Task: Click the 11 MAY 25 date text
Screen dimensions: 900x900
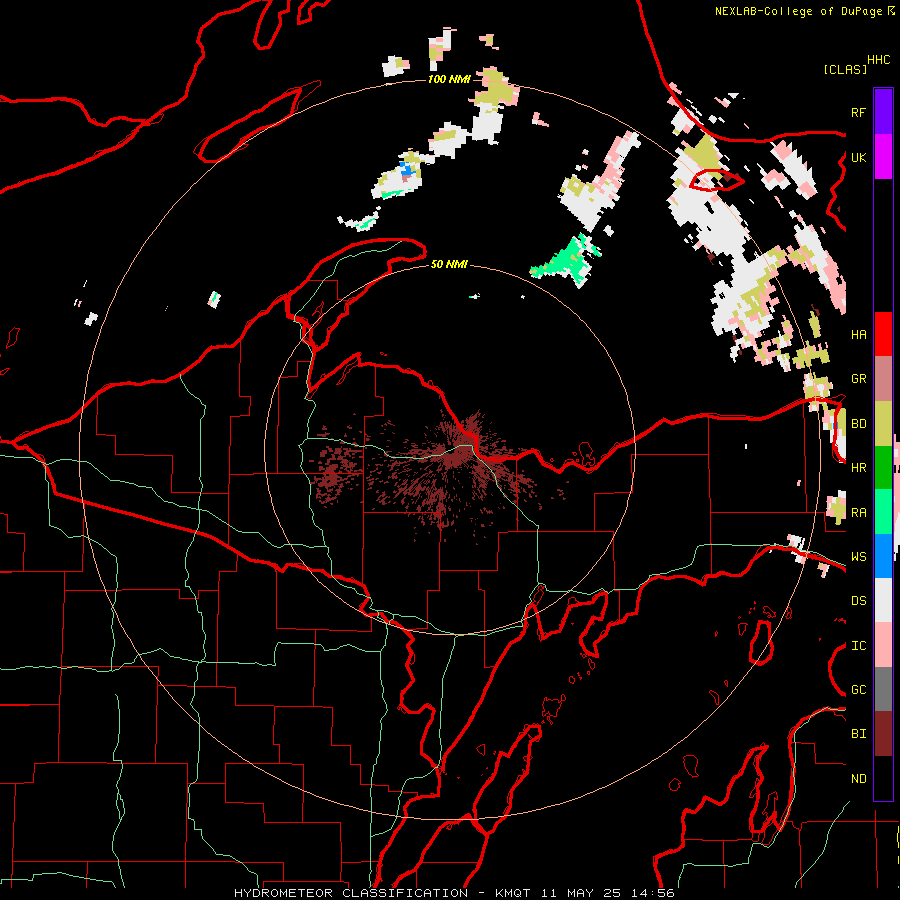Action: click(x=583, y=893)
